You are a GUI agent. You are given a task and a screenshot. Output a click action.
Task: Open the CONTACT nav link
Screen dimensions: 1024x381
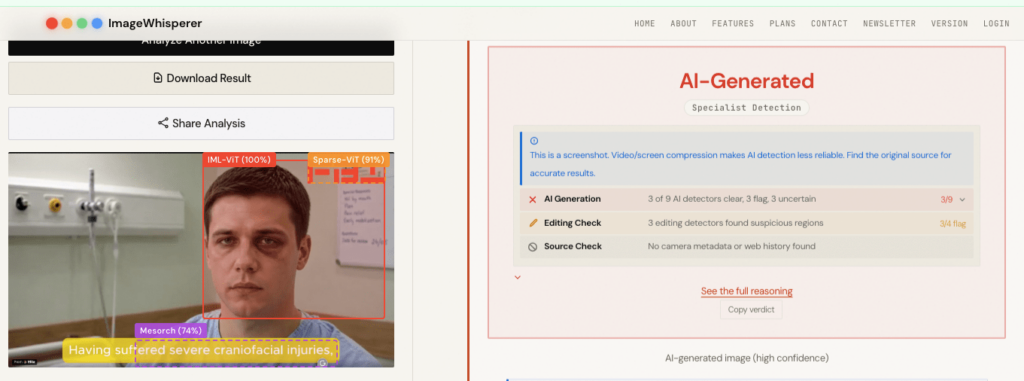click(x=829, y=24)
